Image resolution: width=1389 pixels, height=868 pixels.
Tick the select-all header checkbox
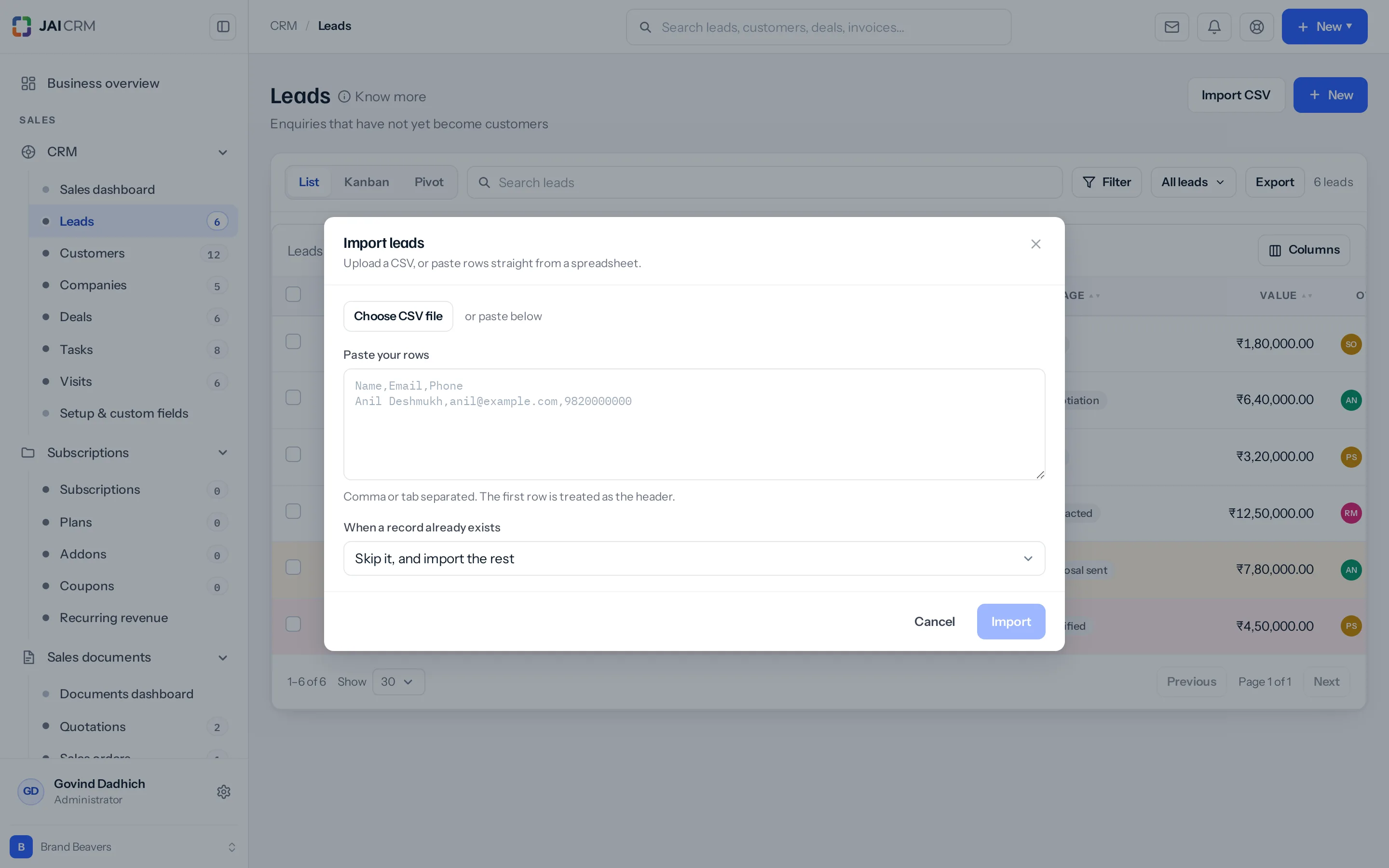pos(293,295)
